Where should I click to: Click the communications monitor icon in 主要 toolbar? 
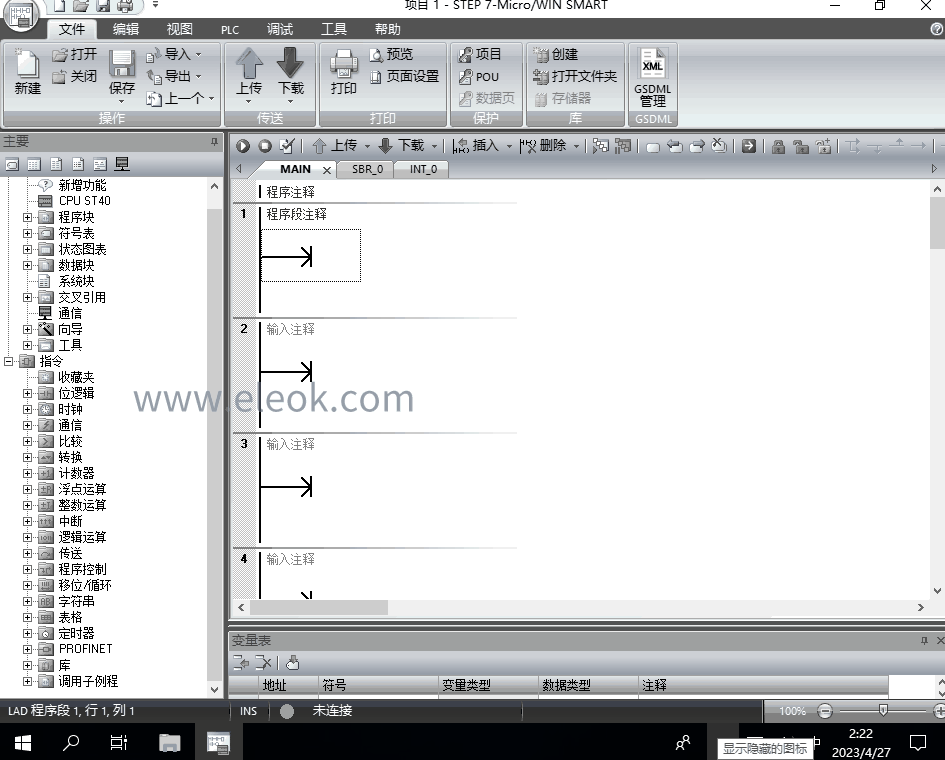pyautogui.click(x=122, y=164)
